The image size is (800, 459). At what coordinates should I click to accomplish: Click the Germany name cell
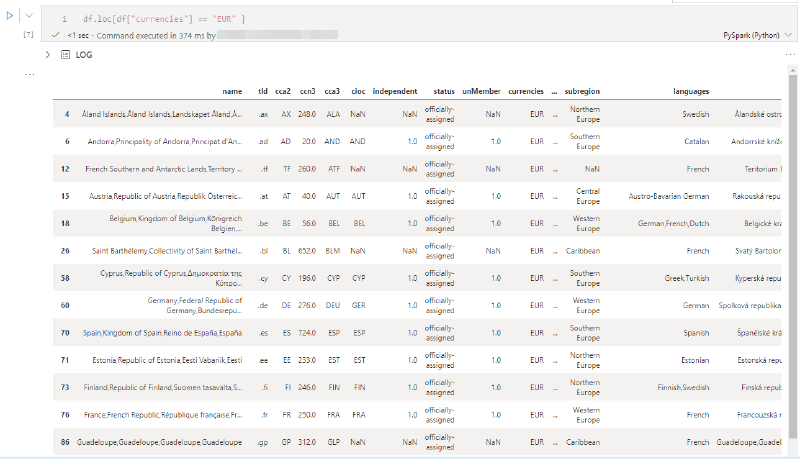pyautogui.click(x=195, y=305)
